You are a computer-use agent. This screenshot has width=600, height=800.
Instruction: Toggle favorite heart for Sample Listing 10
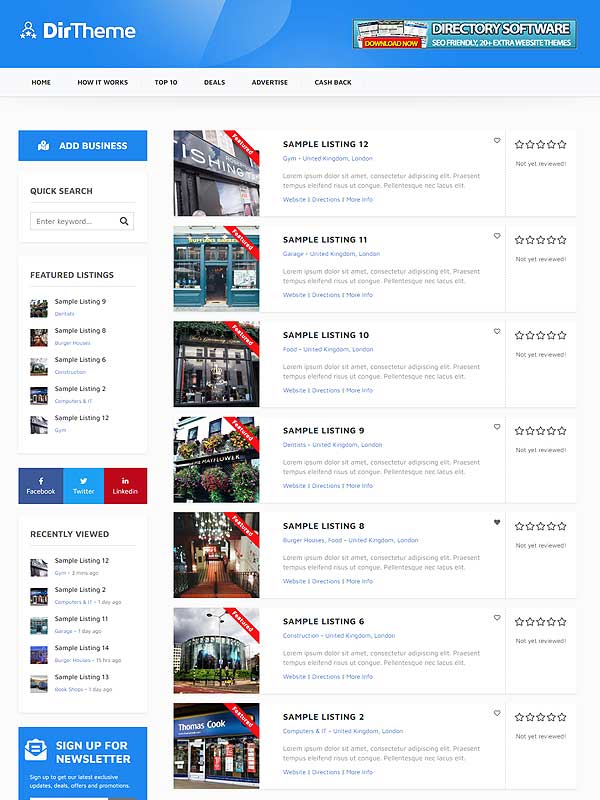(x=497, y=332)
